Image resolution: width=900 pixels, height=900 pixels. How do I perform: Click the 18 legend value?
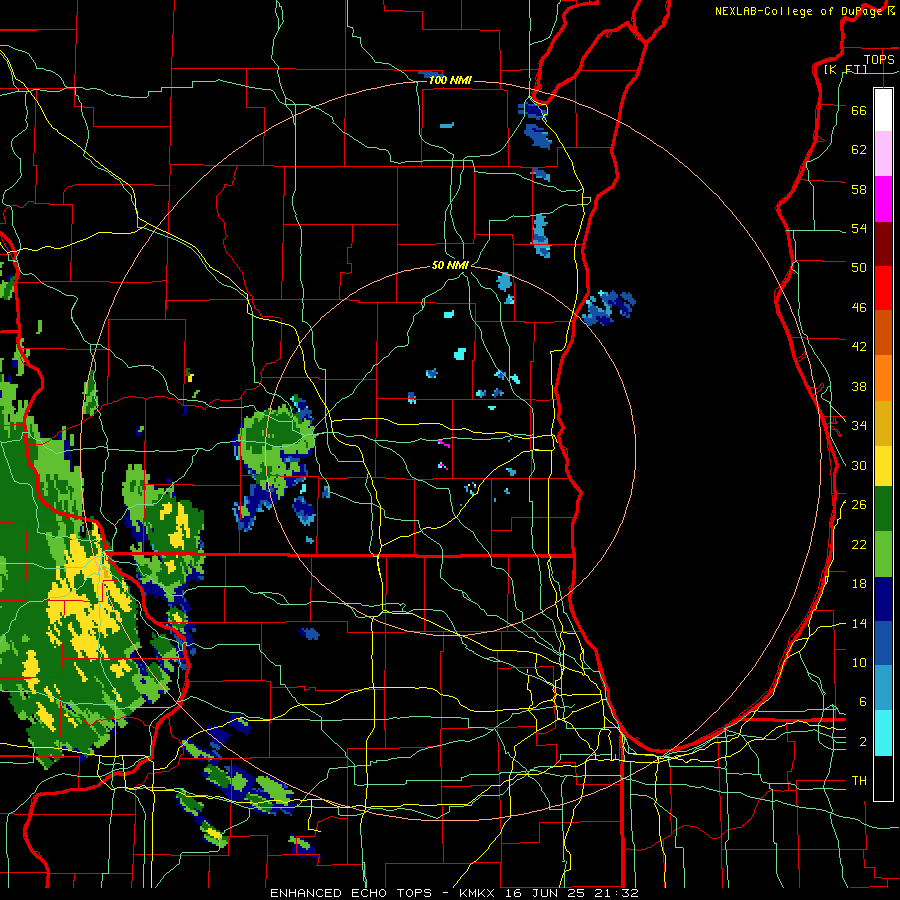859,584
